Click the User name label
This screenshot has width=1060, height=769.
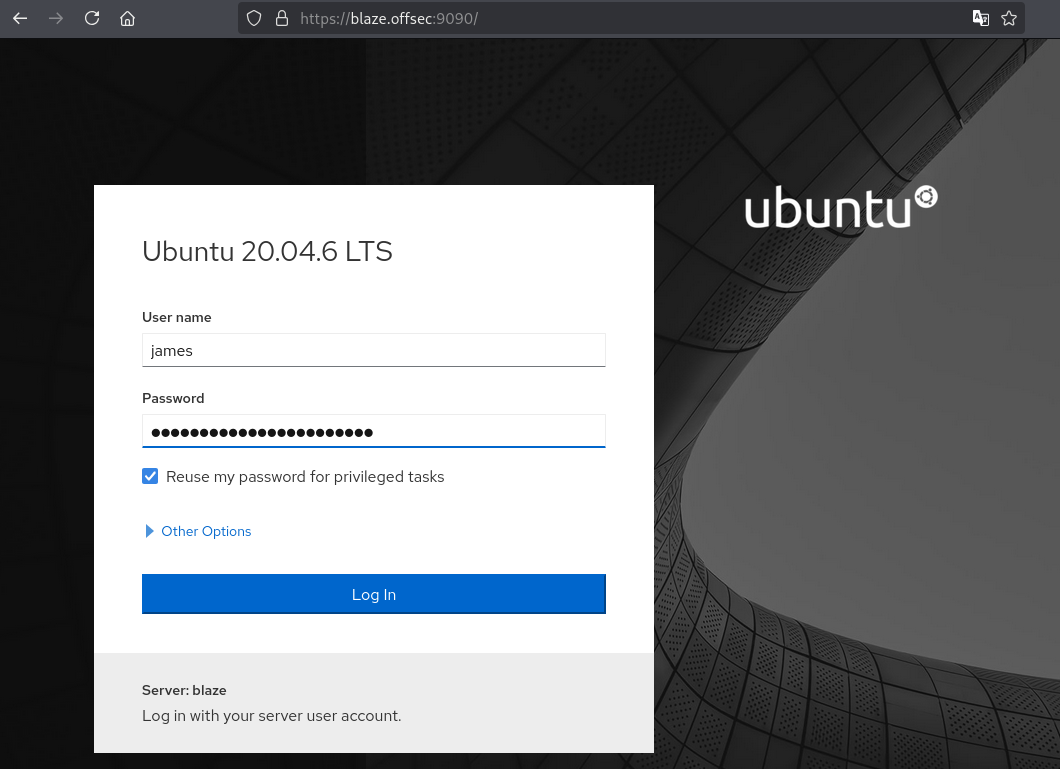pos(176,318)
